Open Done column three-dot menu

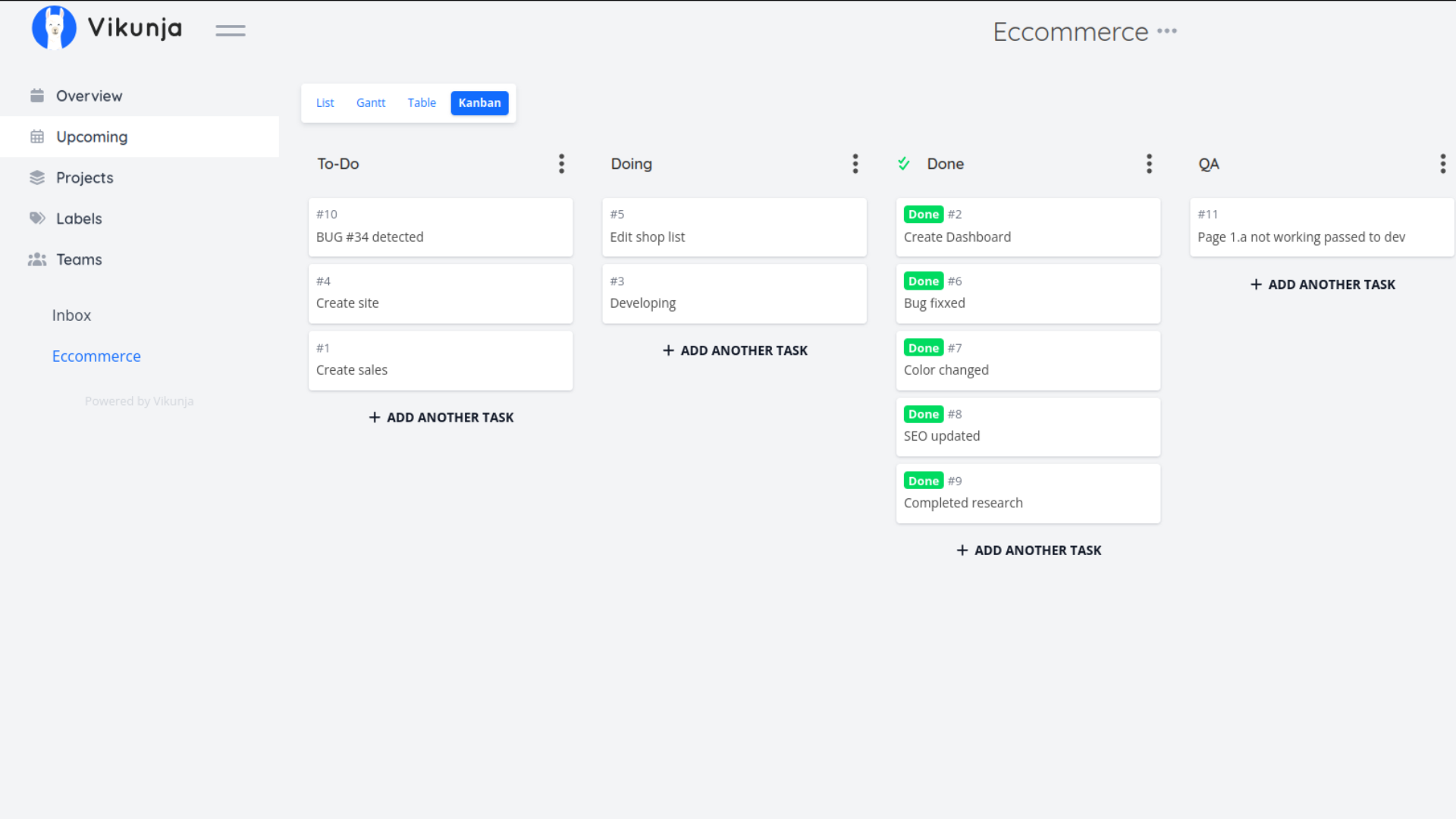pos(1149,164)
